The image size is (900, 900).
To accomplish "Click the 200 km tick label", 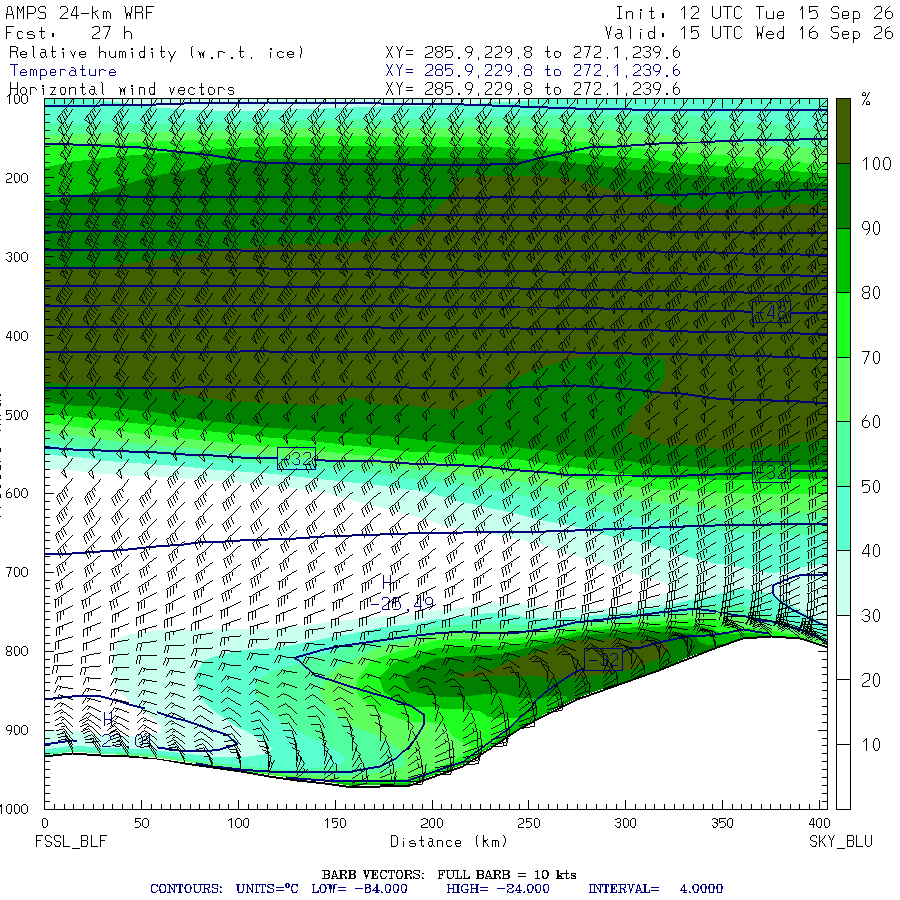I will [432, 823].
